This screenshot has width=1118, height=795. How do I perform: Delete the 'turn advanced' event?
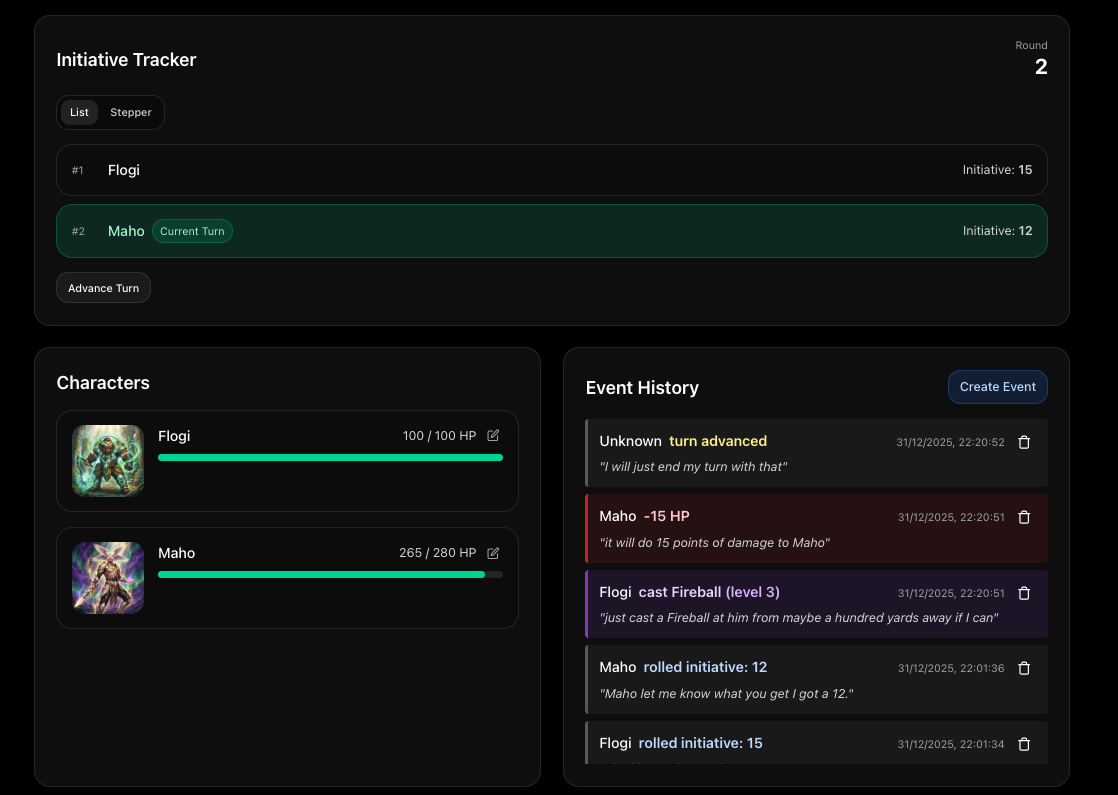[1024, 442]
